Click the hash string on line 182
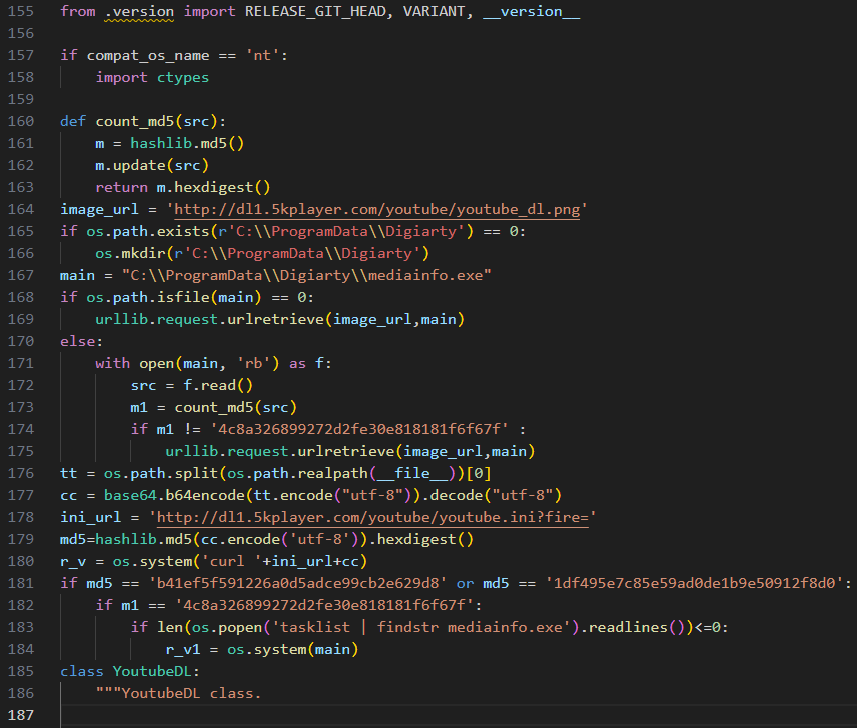Screen dimensions: 858x728 324,605
